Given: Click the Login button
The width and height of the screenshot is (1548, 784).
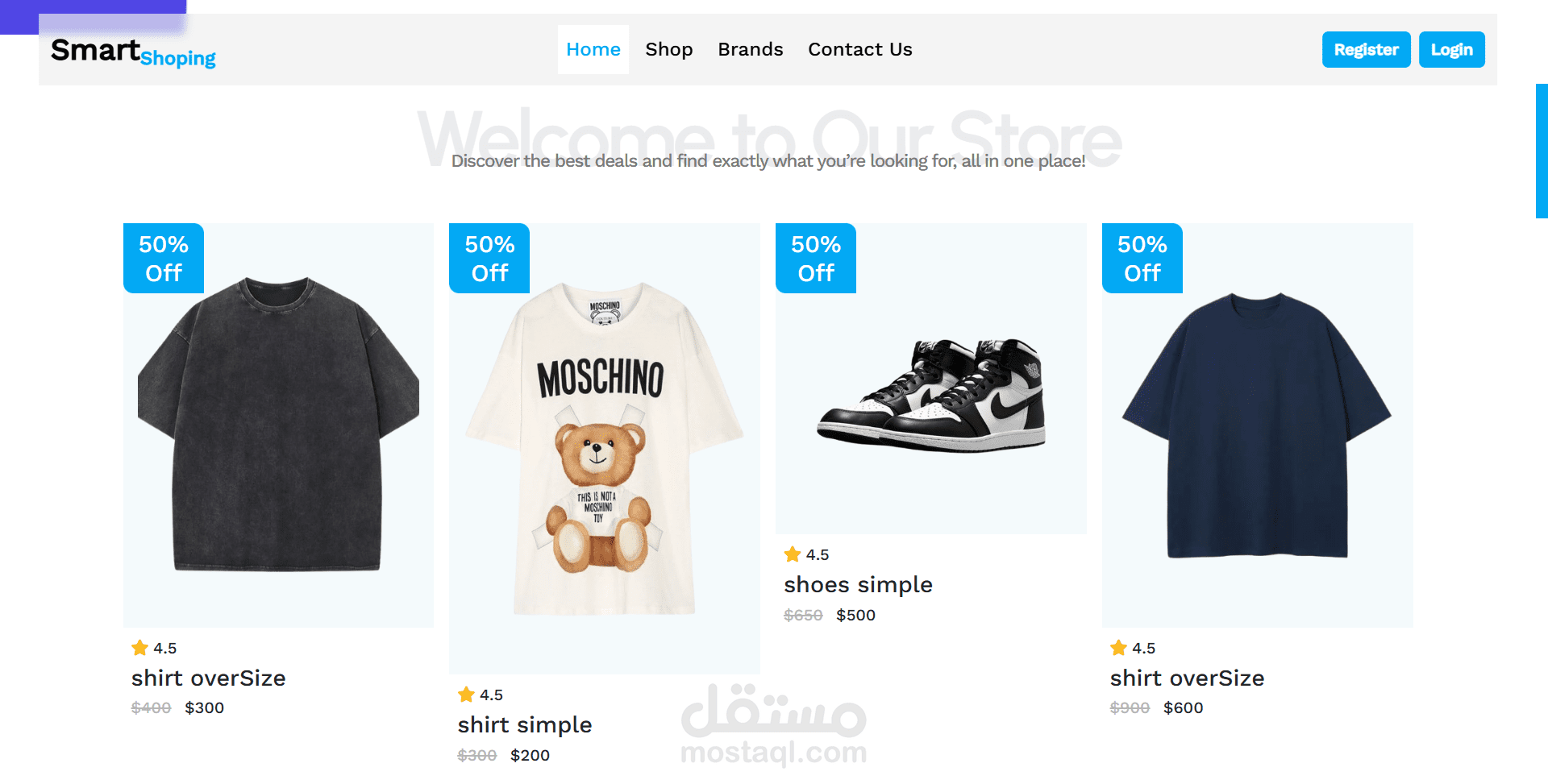Looking at the screenshot, I should tap(1451, 49).
